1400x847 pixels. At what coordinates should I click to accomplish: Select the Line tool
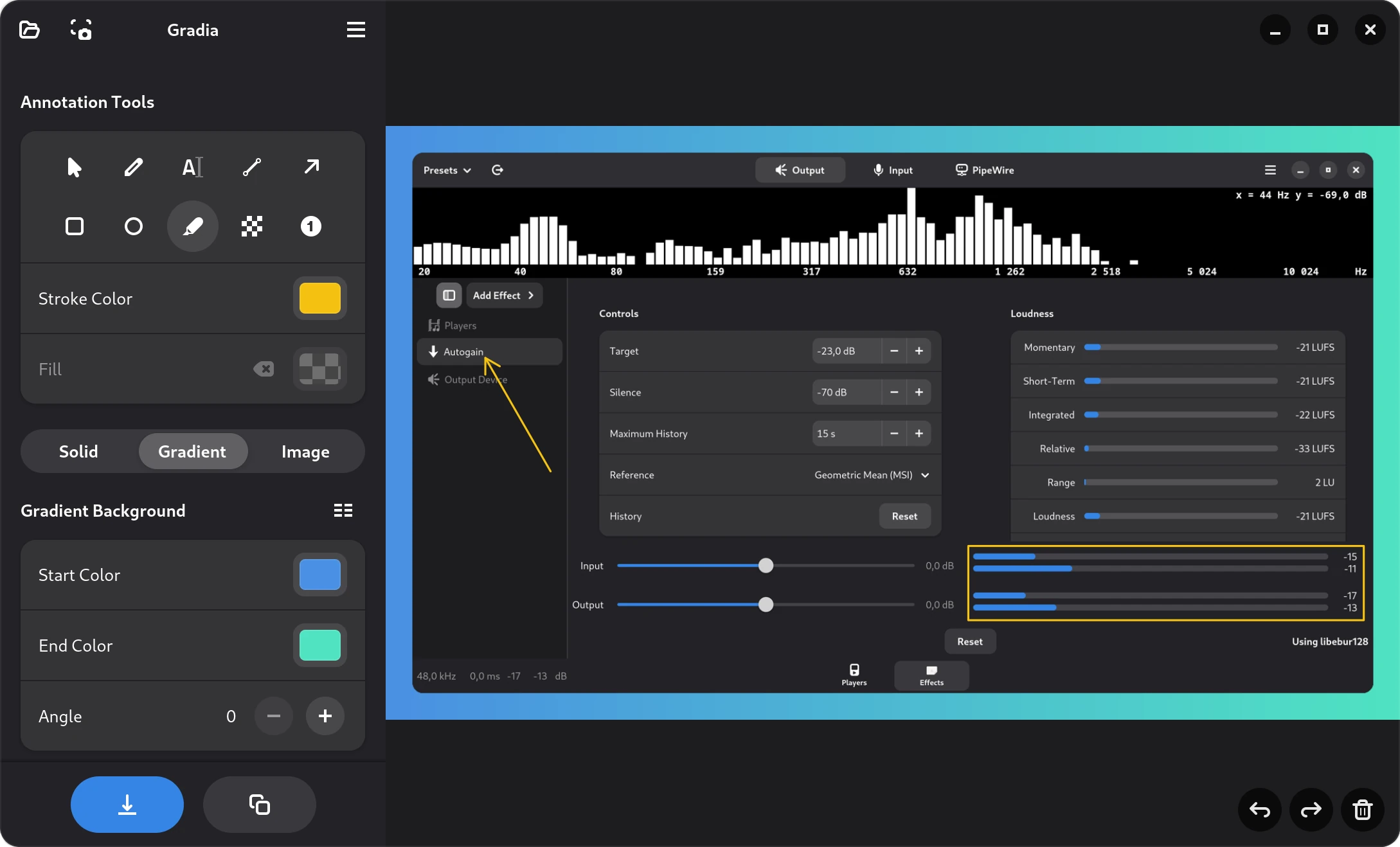[252, 167]
